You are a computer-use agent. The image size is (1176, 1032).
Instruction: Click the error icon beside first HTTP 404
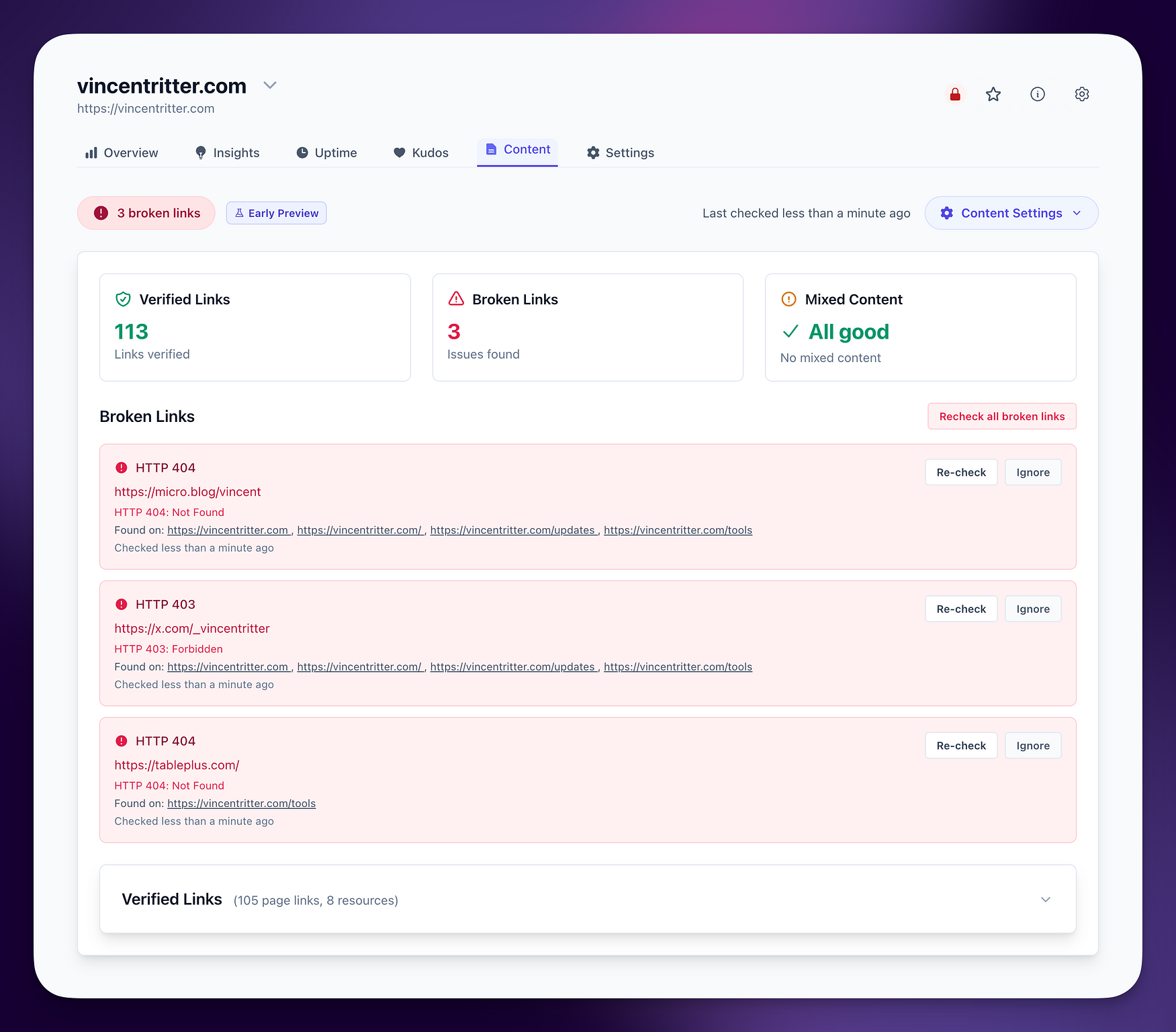click(x=122, y=468)
